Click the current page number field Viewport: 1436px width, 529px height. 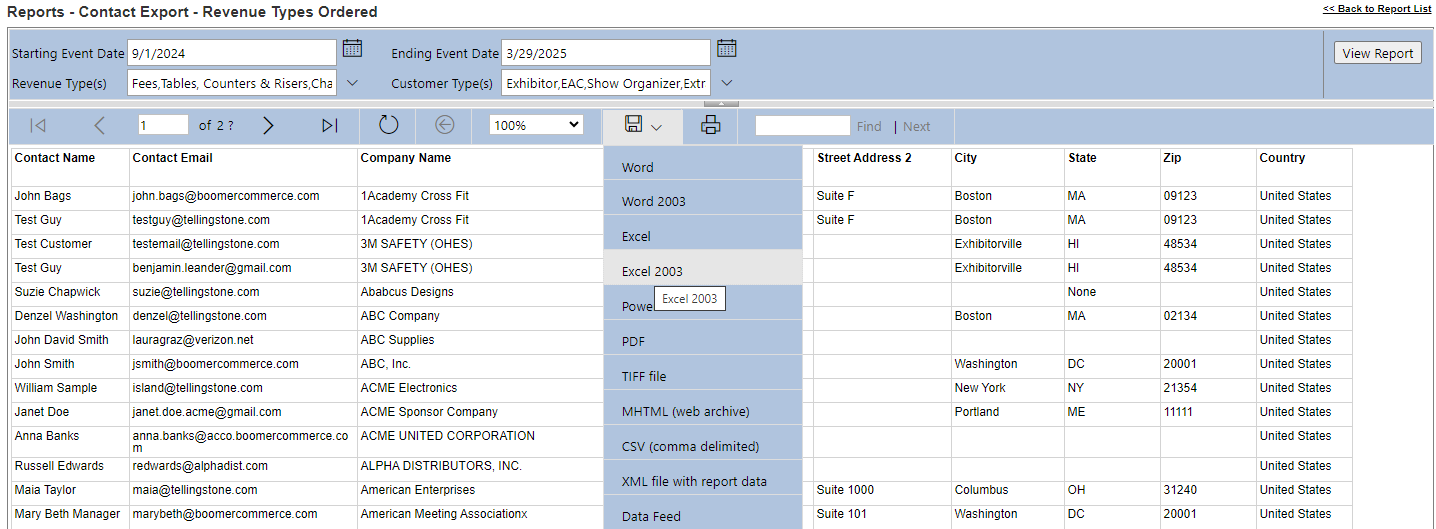pyautogui.click(x=163, y=126)
